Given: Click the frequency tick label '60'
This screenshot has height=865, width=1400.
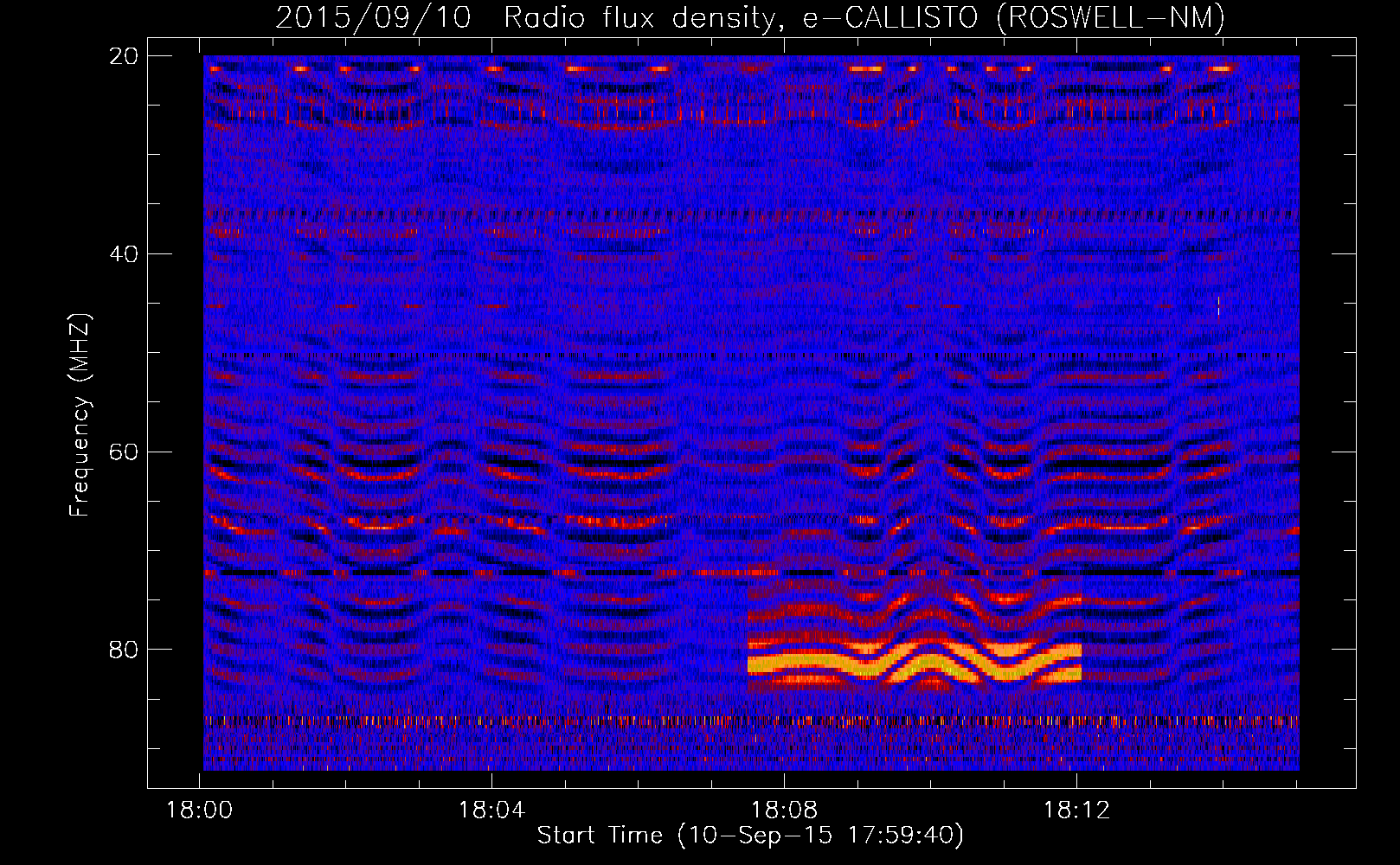Looking at the screenshot, I should [x=124, y=452].
